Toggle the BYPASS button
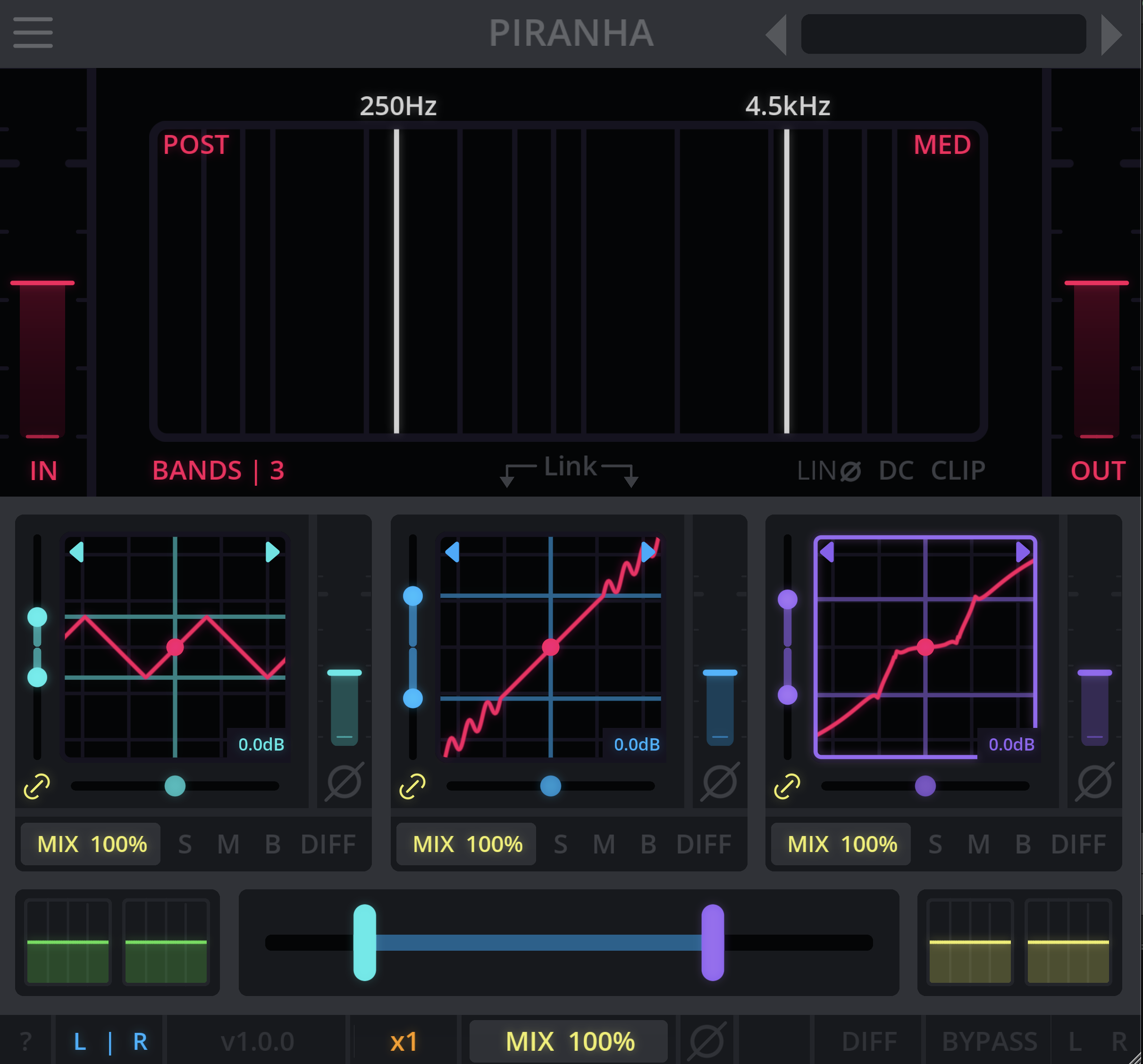Image resolution: width=1143 pixels, height=1064 pixels. (990, 1041)
